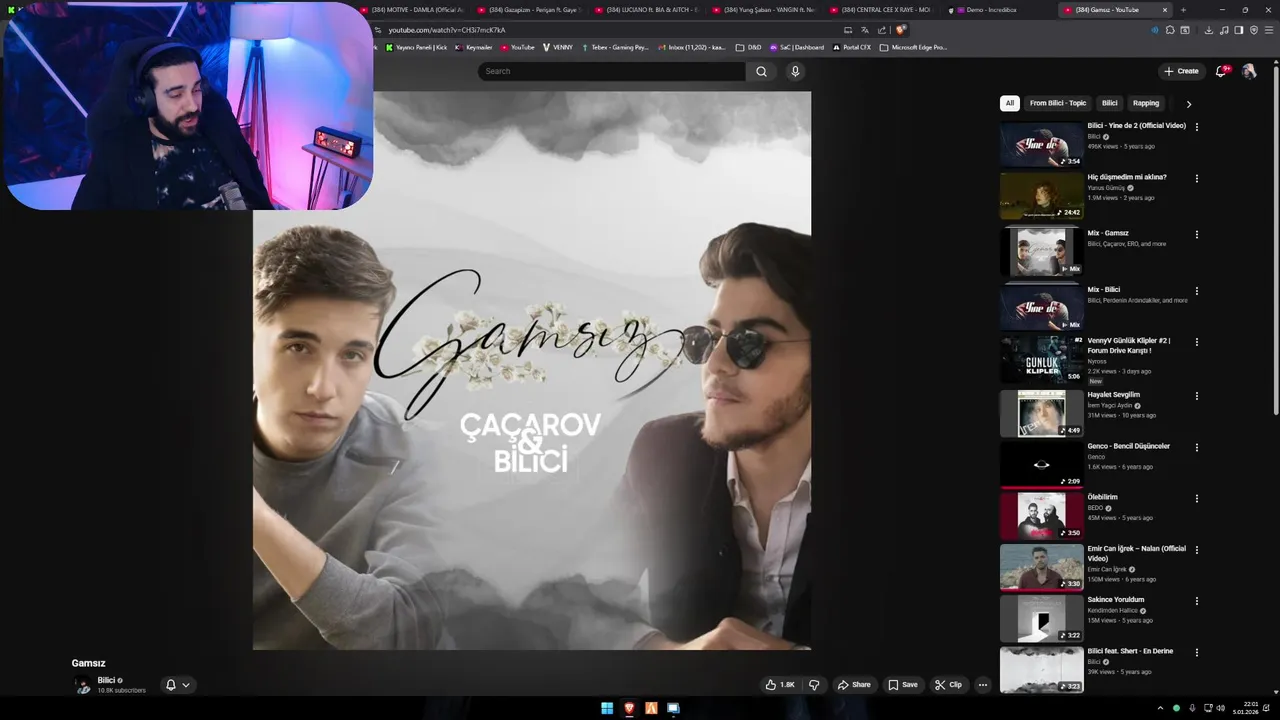The width and height of the screenshot is (1280, 720).
Task: Toggle Bilici subscription notification bell
Action: [170, 685]
